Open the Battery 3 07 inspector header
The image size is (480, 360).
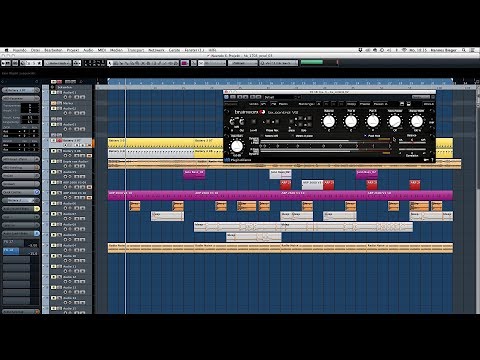[x=21, y=90]
